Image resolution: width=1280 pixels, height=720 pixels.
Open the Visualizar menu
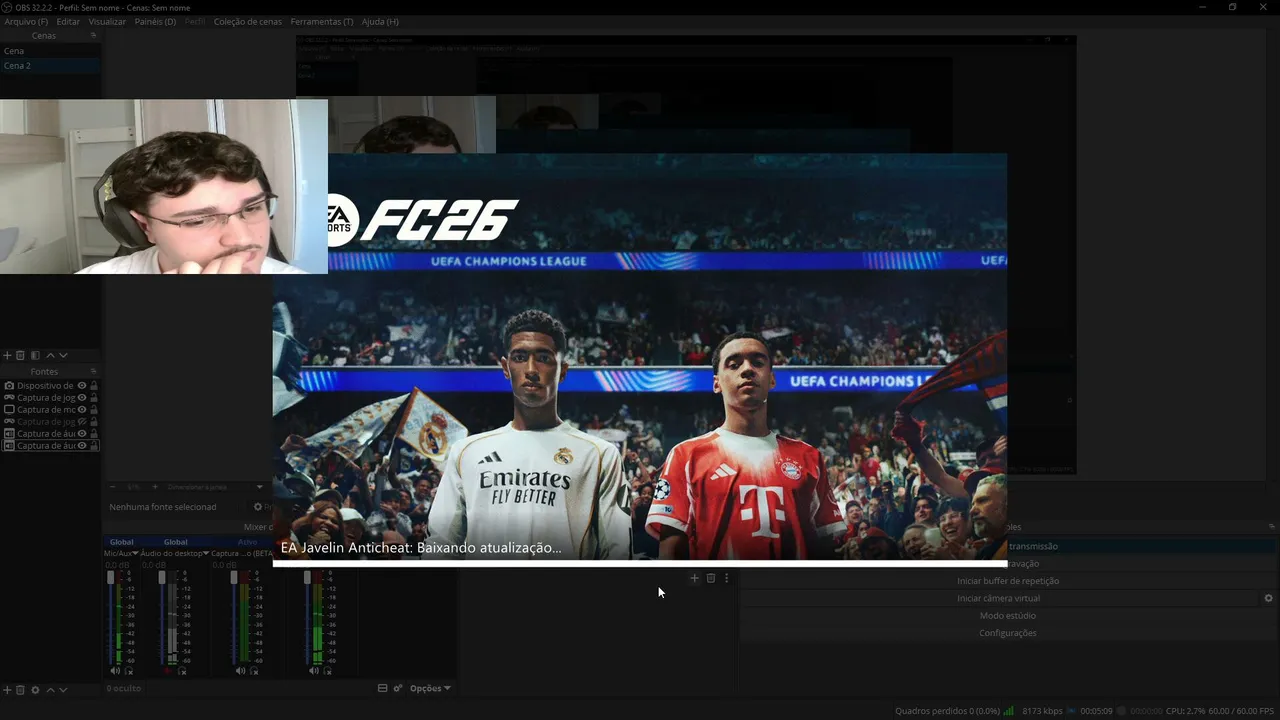click(x=107, y=21)
